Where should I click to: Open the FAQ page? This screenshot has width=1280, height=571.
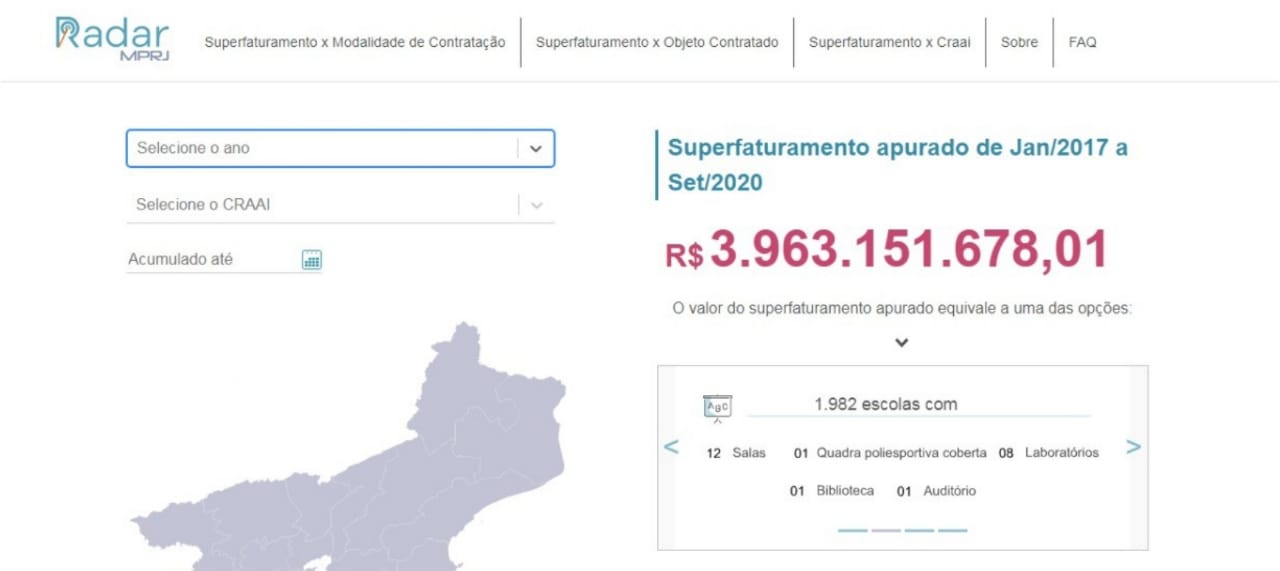pos(1082,42)
